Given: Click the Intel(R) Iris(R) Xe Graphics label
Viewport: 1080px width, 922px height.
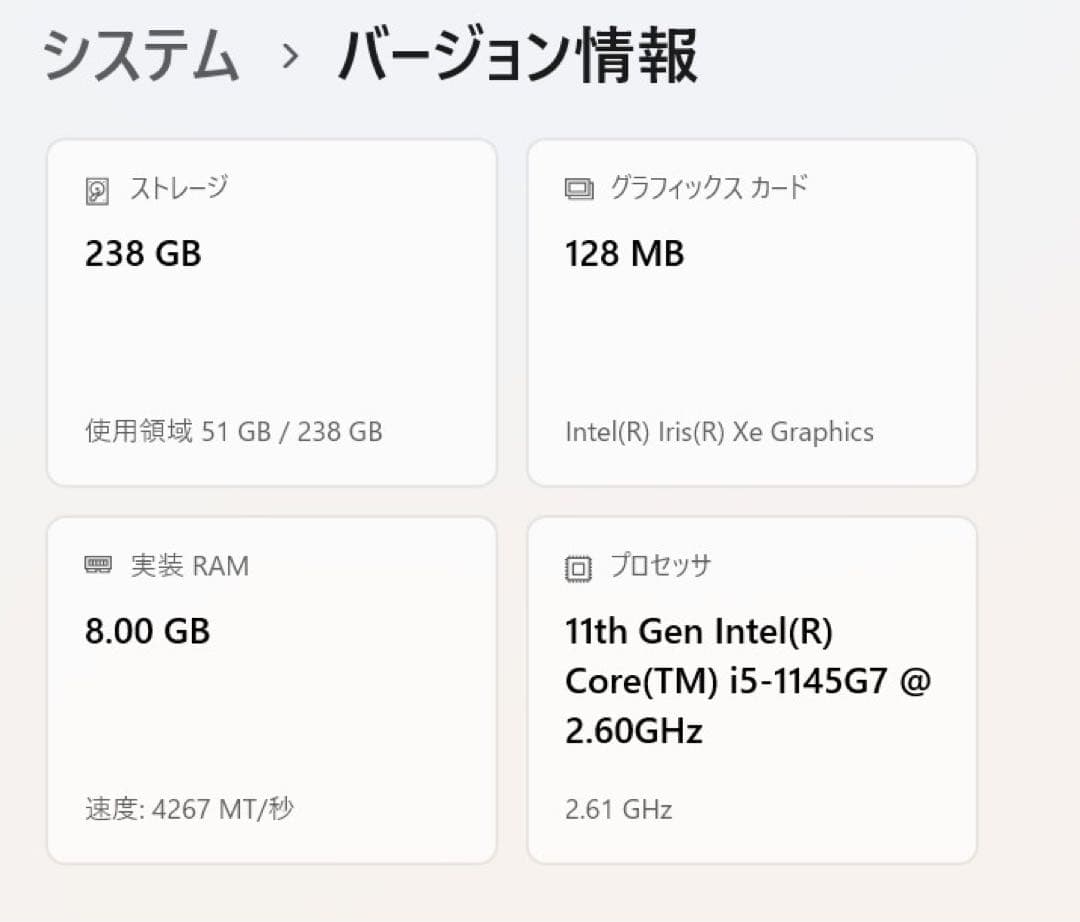Looking at the screenshot, I should 719,432.
